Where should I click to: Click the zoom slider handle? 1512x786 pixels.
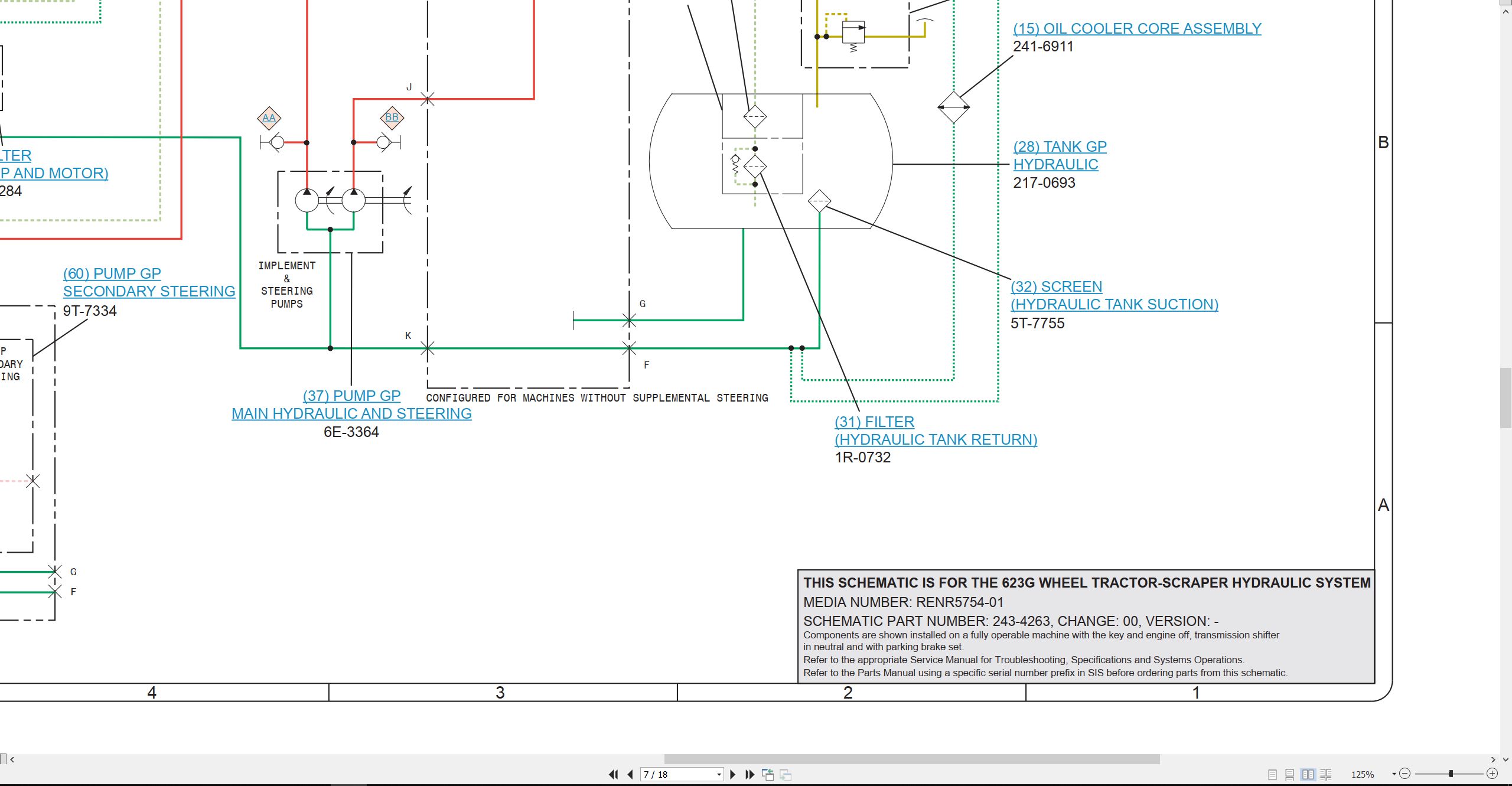click(1451, 774)
